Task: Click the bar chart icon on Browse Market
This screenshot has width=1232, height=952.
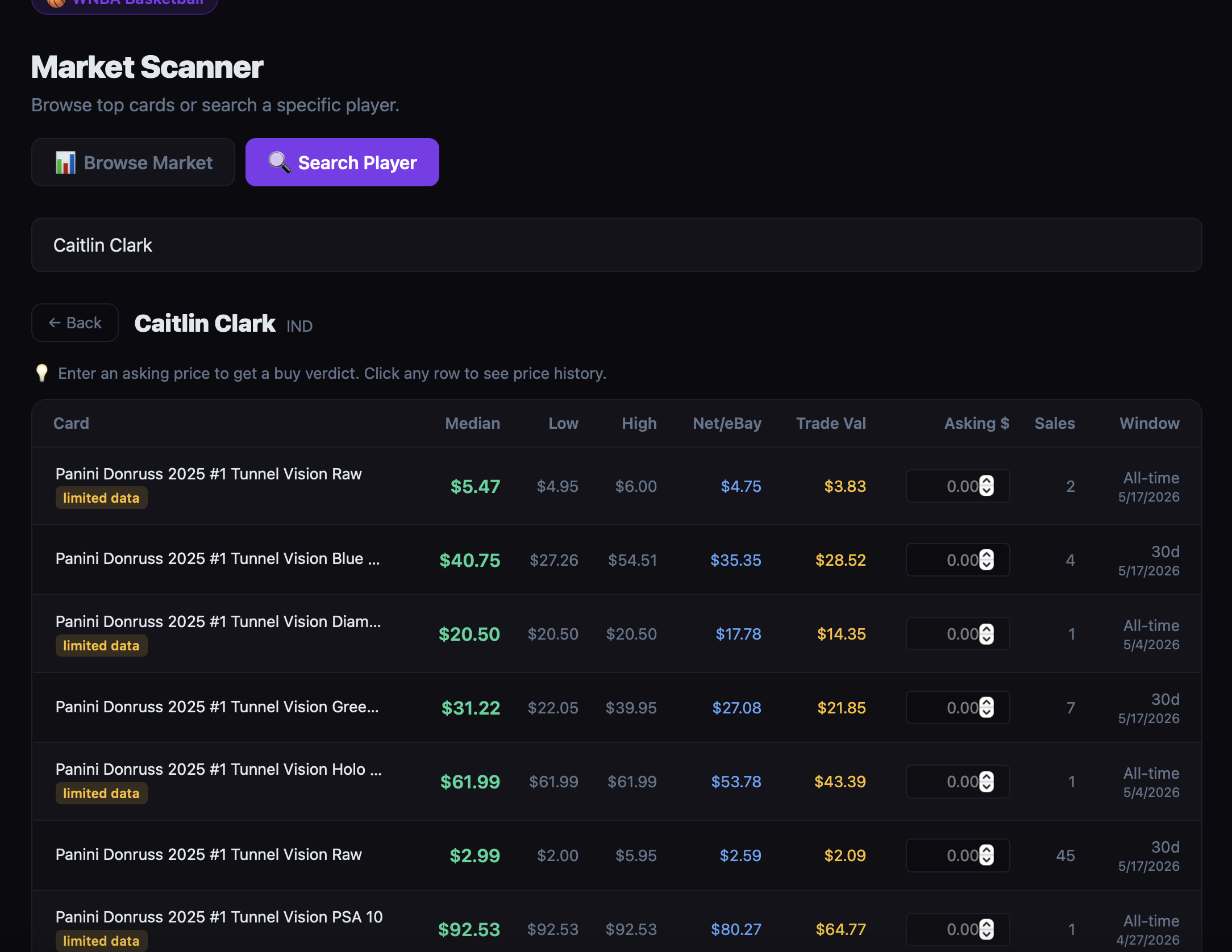Action: point(65,163)
